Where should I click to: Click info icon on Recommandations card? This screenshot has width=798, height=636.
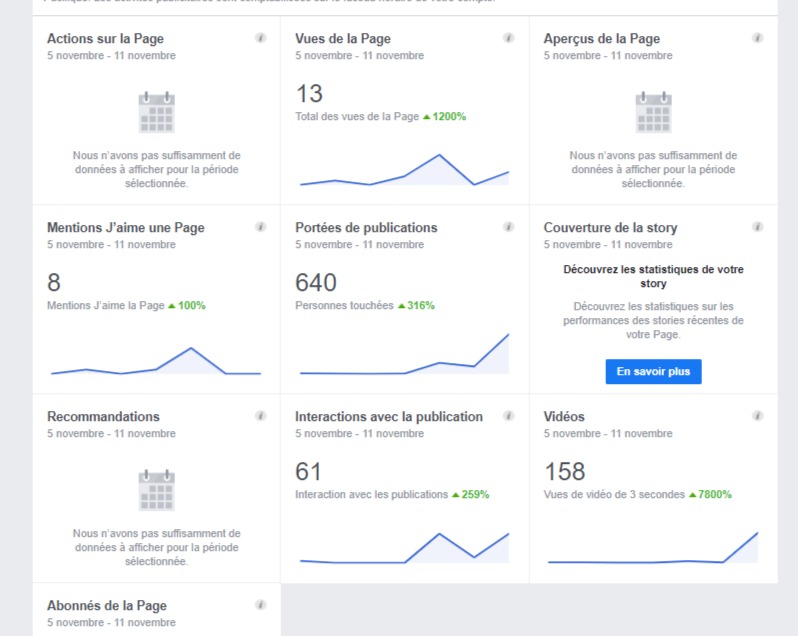point(260,416)
